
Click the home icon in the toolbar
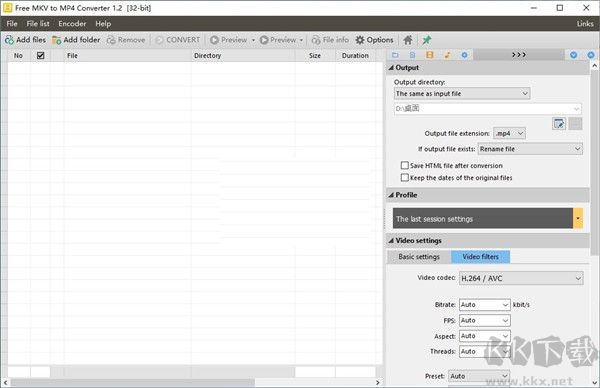point(408,40)
